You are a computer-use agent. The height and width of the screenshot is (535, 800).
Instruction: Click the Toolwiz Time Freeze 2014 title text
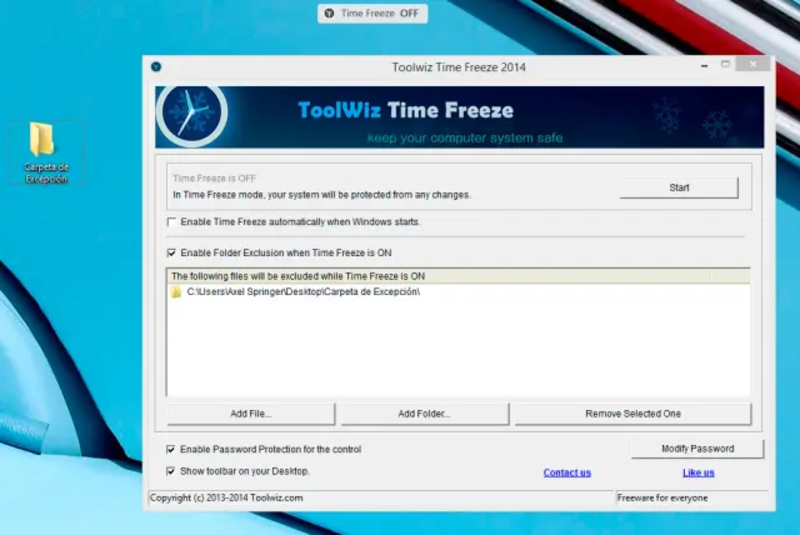(x=459, y=67)
